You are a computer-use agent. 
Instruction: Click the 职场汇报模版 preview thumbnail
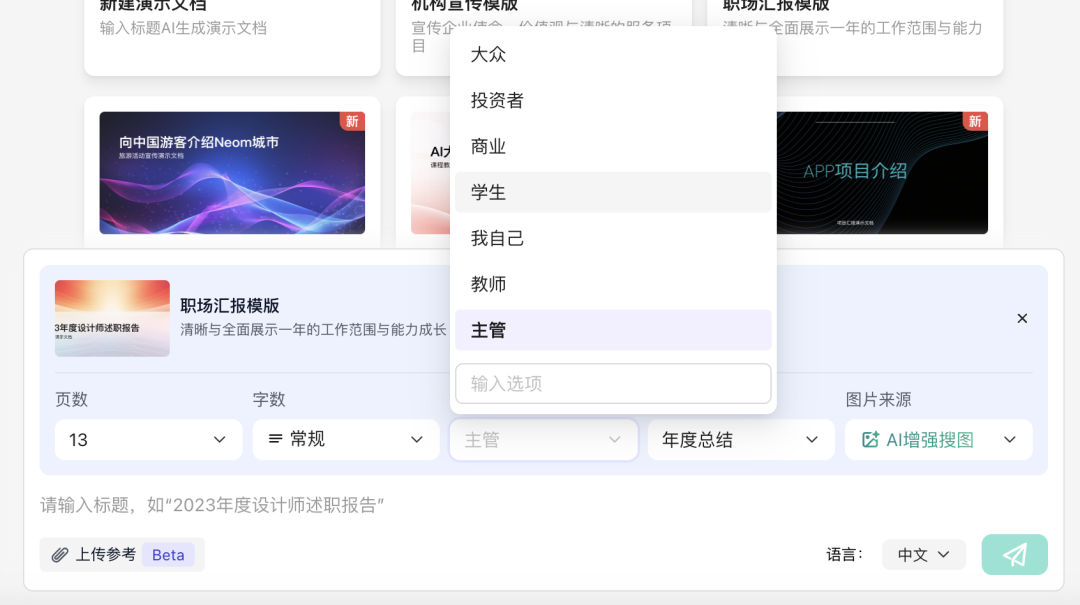[x=112, y=318]
